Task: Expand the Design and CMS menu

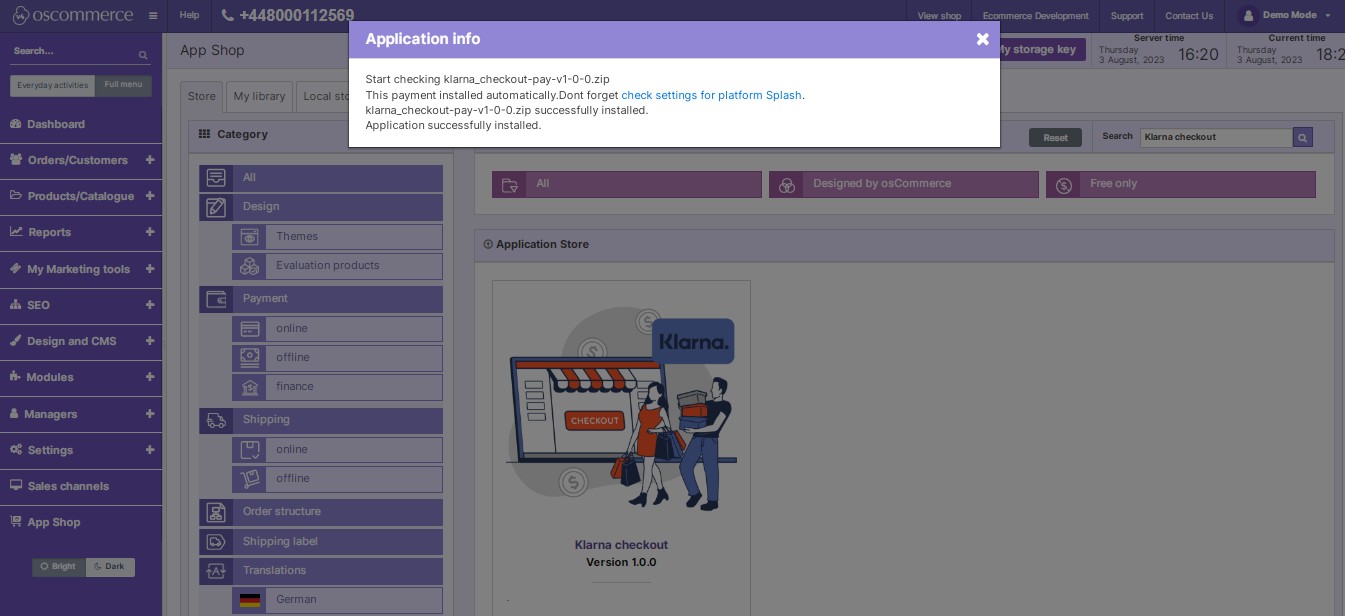Action: 150,341
